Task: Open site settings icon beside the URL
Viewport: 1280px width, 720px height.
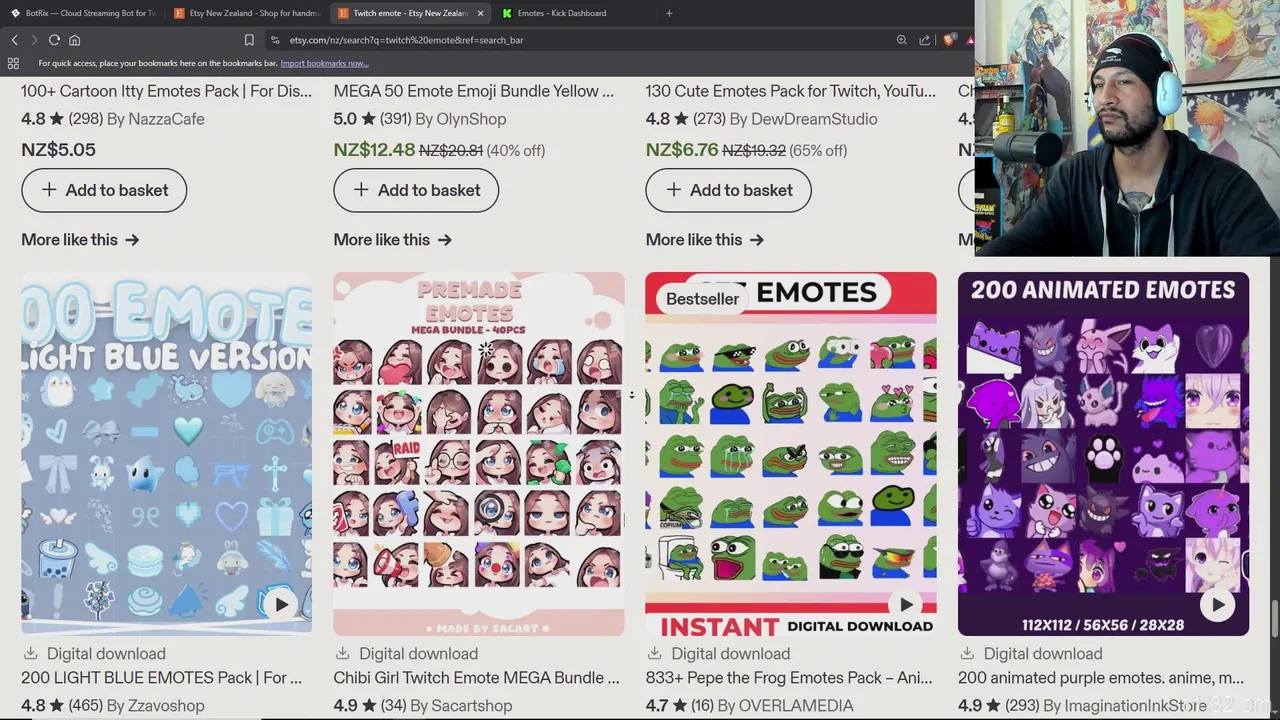Action: coord(275,40)
